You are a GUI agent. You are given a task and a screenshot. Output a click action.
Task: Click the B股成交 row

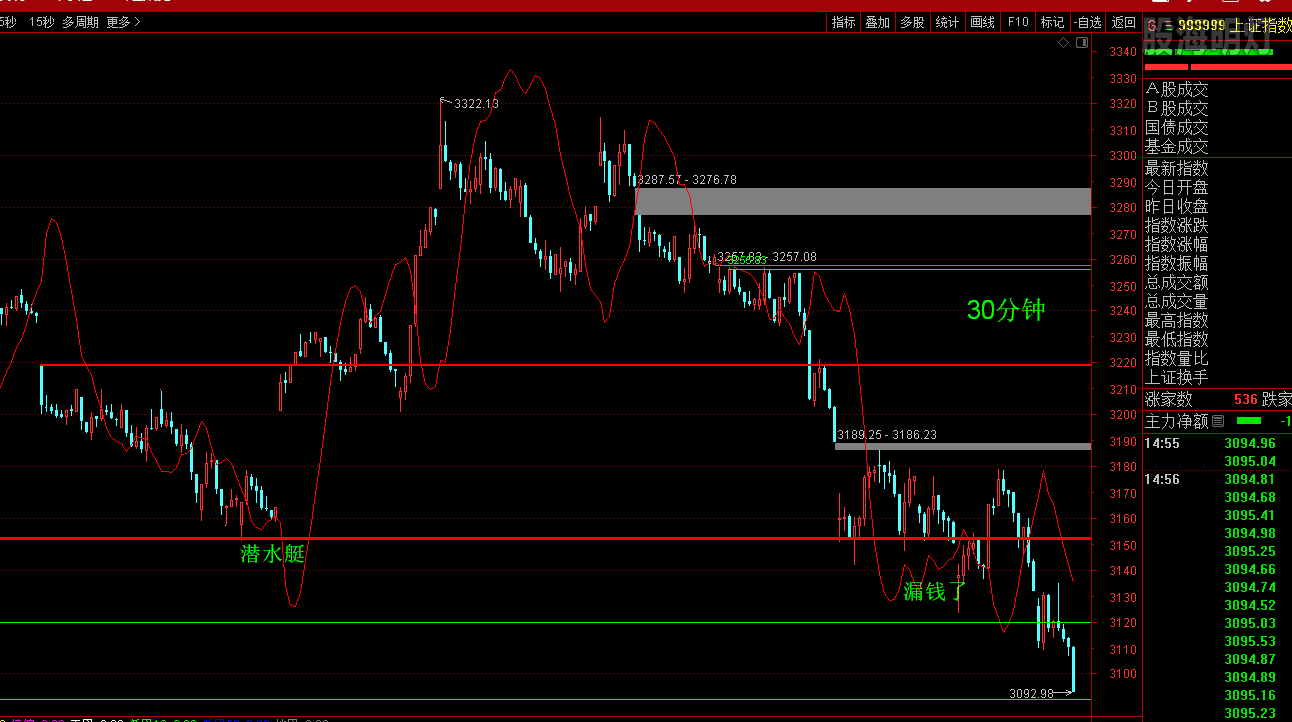[x=1177, y=109]
